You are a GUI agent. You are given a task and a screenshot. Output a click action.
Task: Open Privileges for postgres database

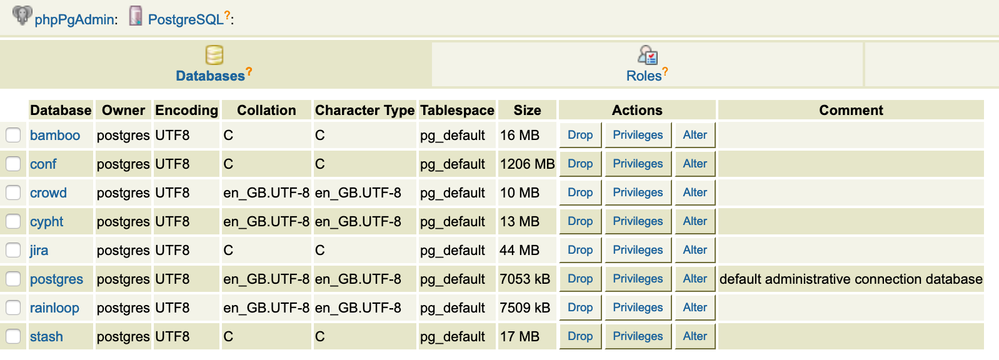638,279
